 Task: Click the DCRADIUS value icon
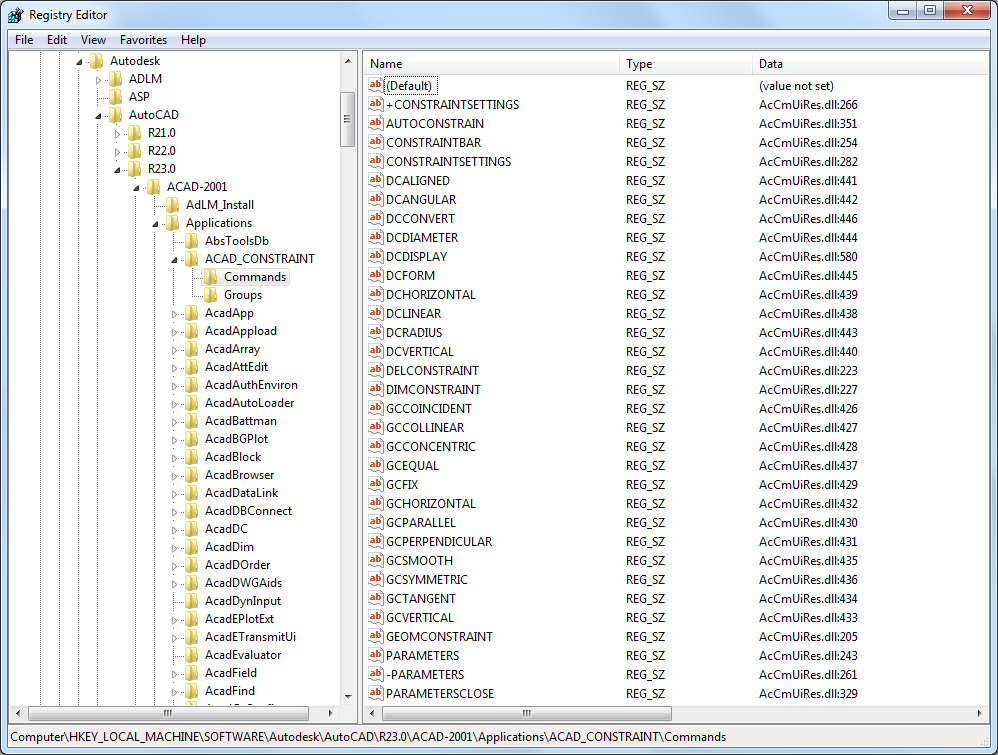[x=376, y=332]
